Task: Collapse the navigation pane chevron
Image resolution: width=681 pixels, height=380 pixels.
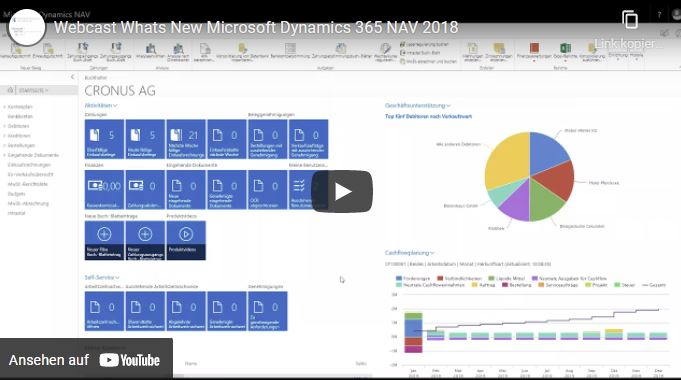Action: [72, 77]
